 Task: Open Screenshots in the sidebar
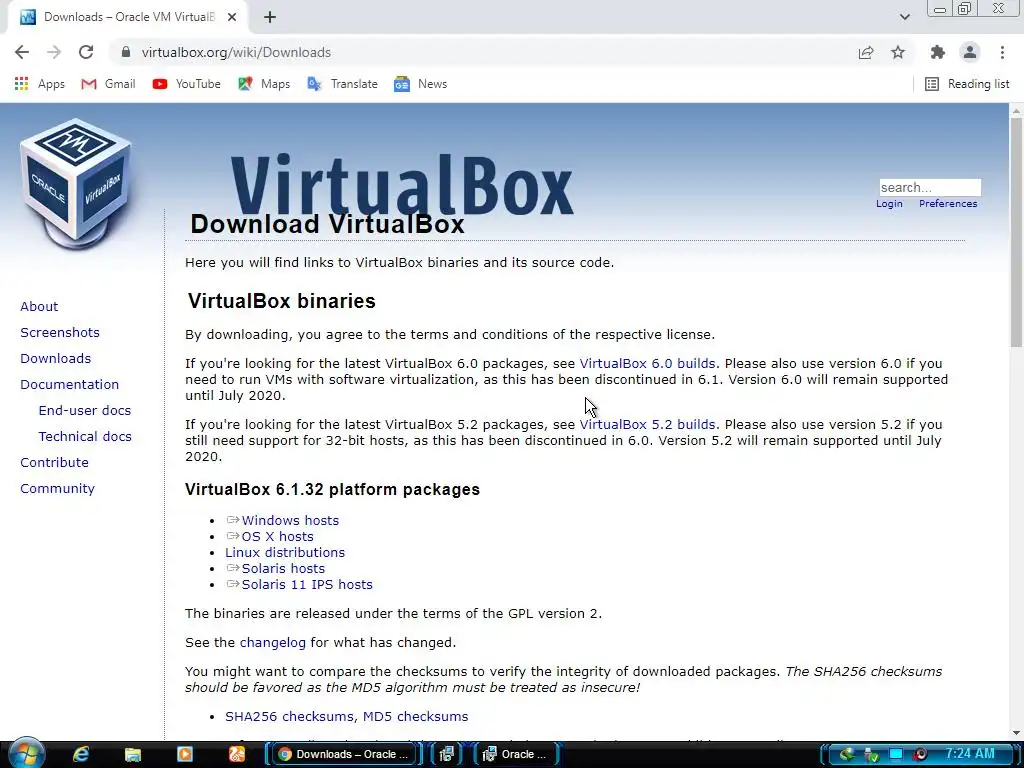(x=60, y=332)
